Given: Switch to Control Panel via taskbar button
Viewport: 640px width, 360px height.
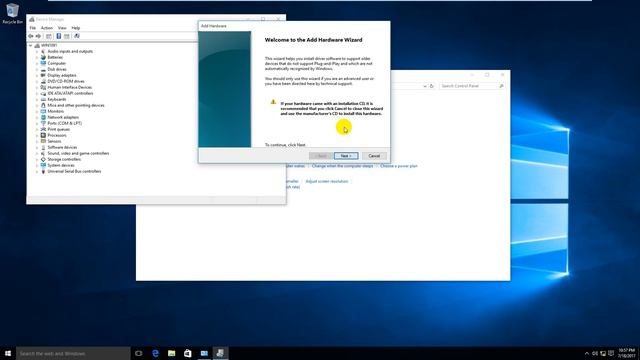Looking at the screenshot, I should pyautogui.click(x=204, y=353).
